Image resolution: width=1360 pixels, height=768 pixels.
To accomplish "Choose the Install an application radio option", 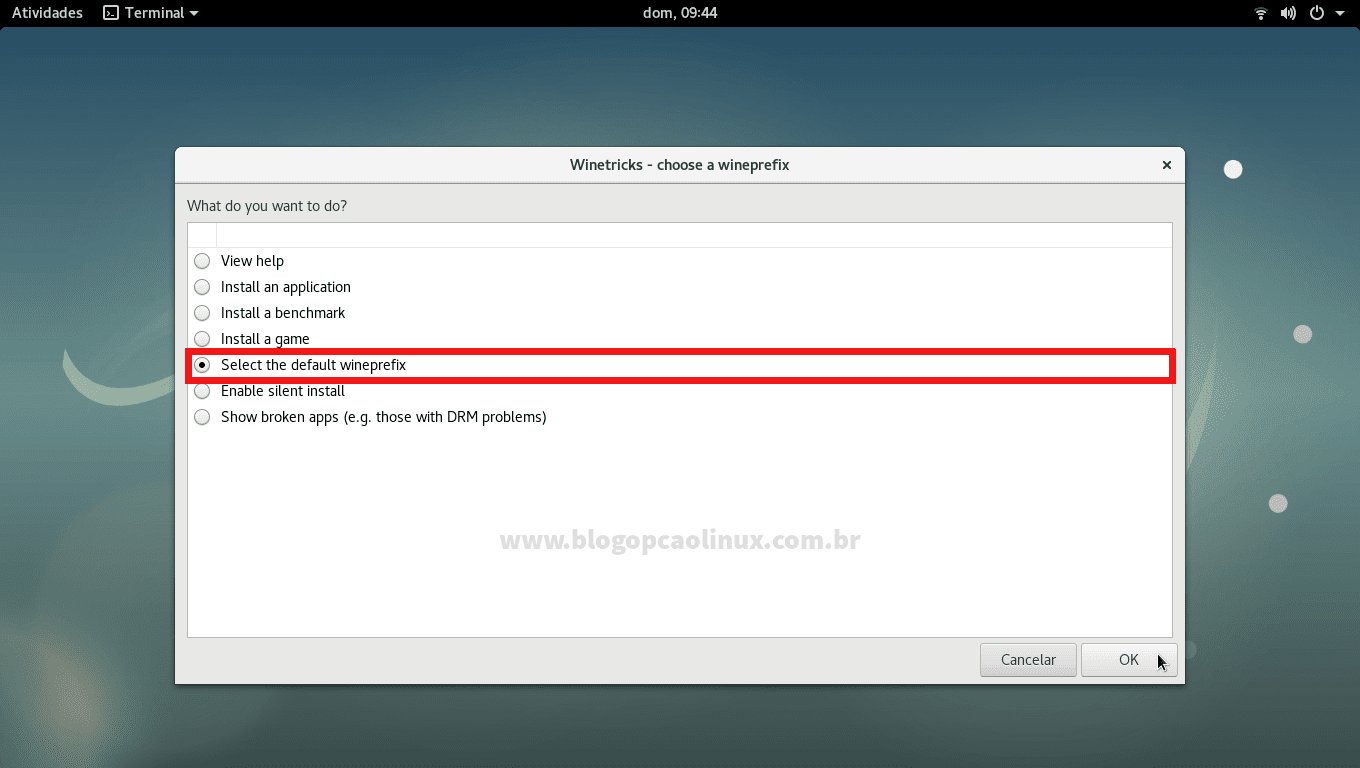I will [202, 287].
